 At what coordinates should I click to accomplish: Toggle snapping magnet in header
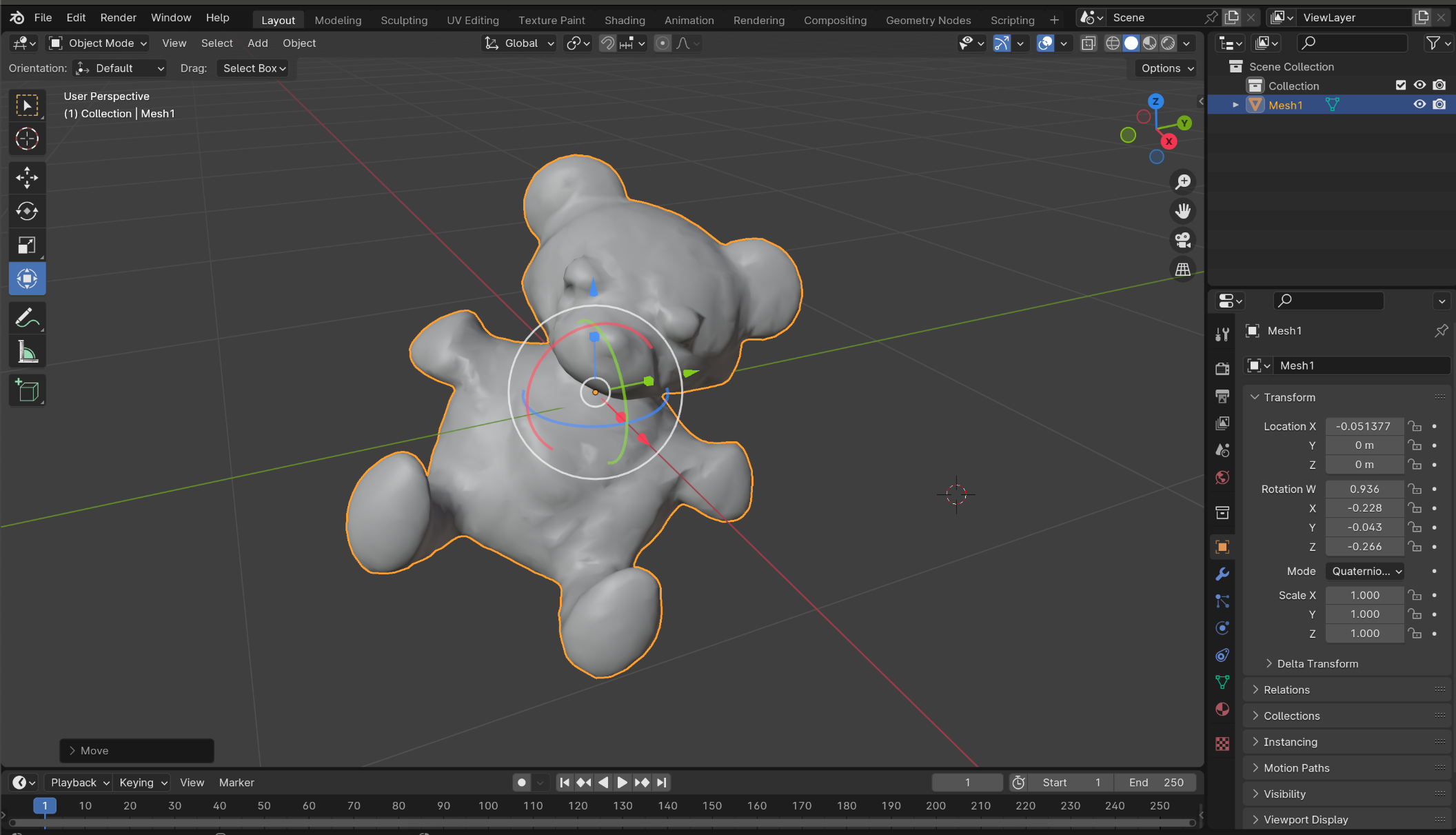607,43
